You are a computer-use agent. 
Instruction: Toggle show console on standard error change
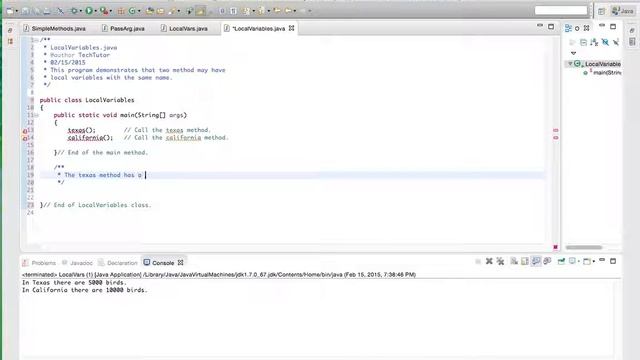click(547, 261)
